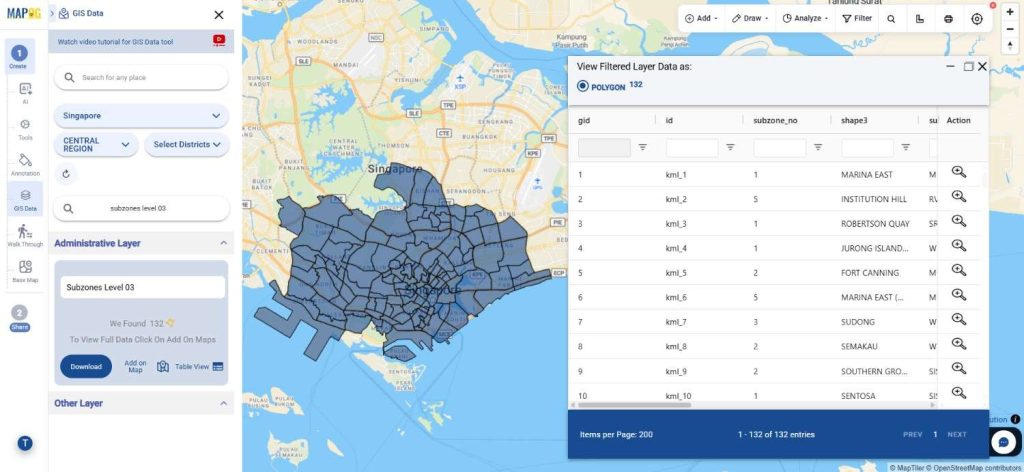Zoom to the SENTOSA row feature
The height and width of the screenshot is (472, 1024).
pos(958,393)
